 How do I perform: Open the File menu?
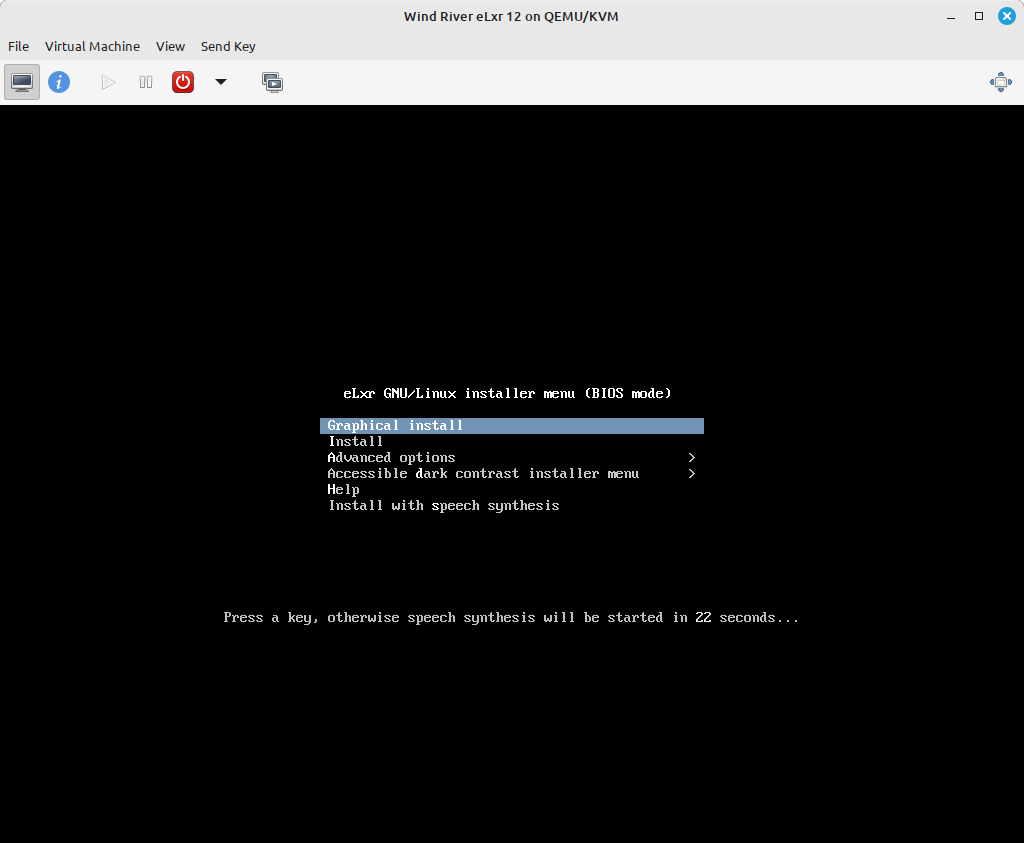click(18, 46)
